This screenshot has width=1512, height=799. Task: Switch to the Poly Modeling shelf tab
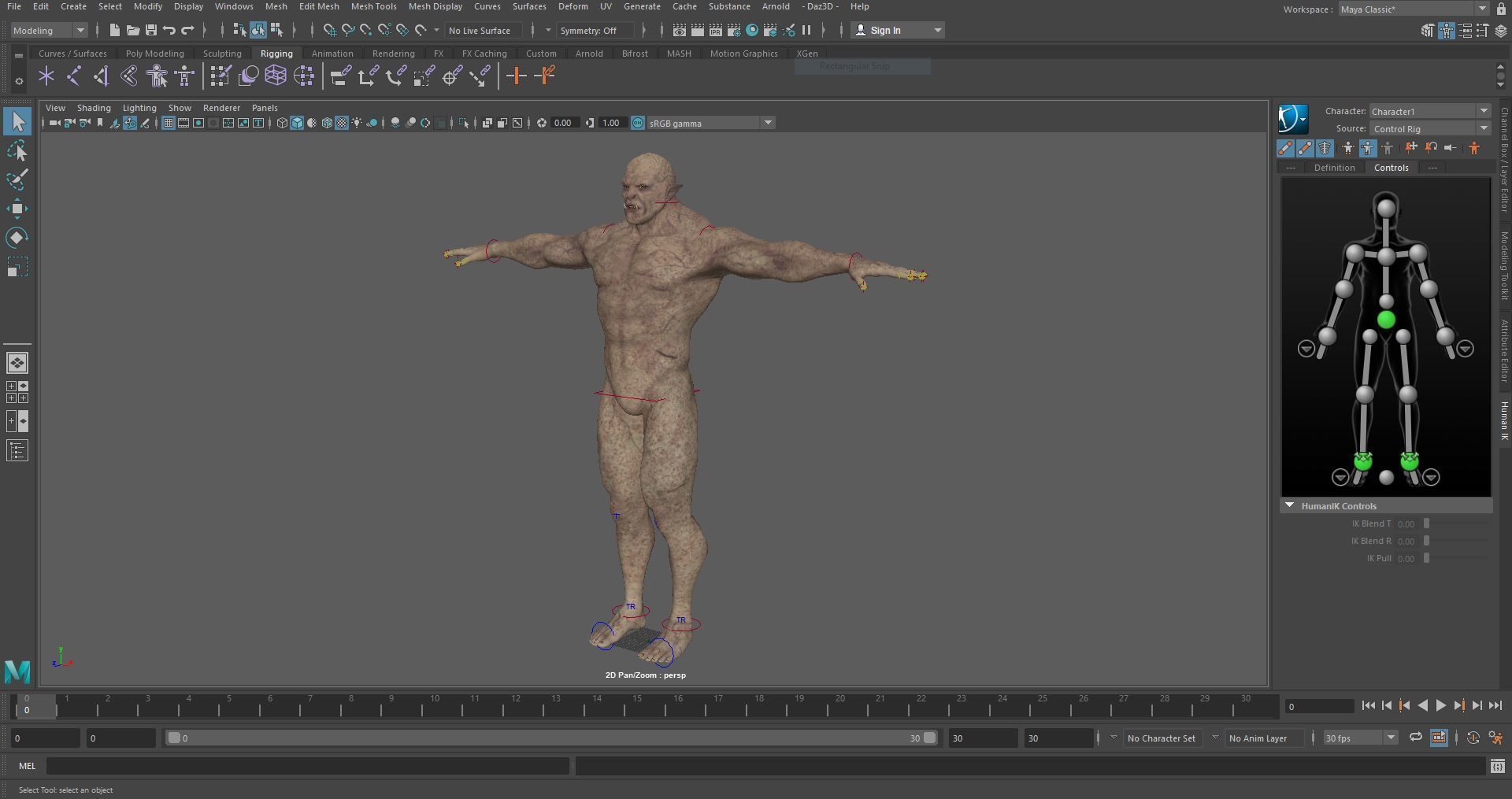(154, 54)
